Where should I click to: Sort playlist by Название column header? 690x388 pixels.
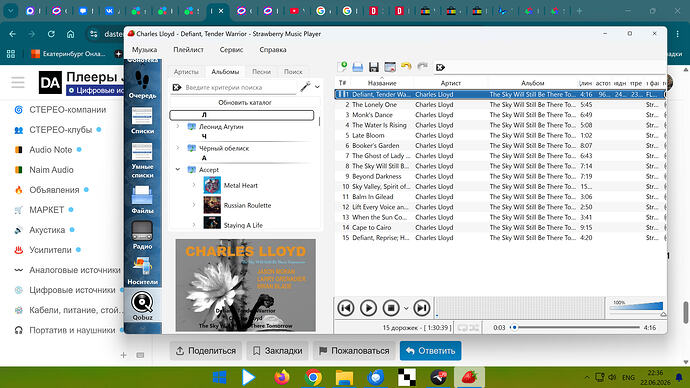click(382, 83)
